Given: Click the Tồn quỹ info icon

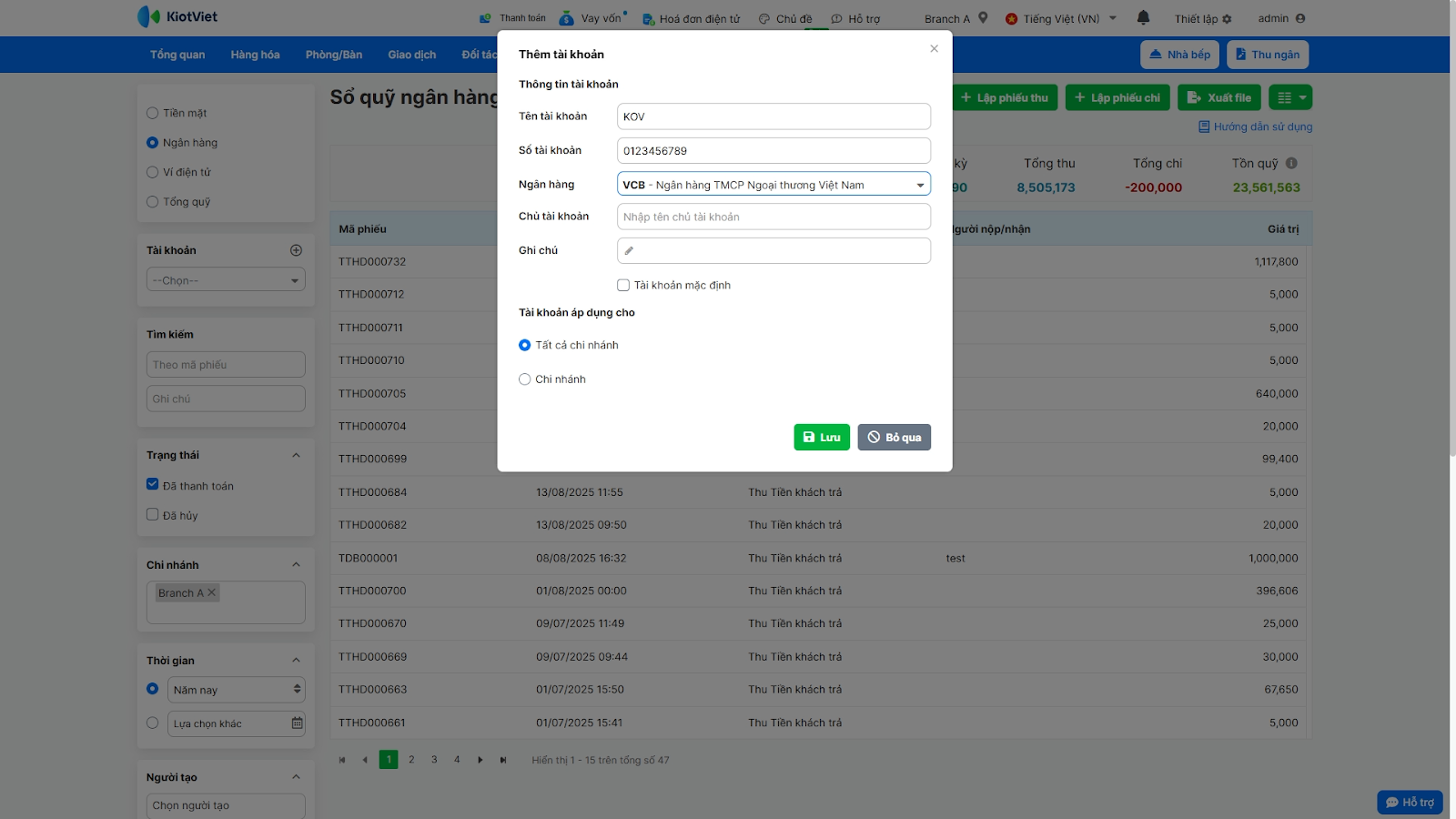Looking at the screenshot, I should click(x=1291, y=163).
